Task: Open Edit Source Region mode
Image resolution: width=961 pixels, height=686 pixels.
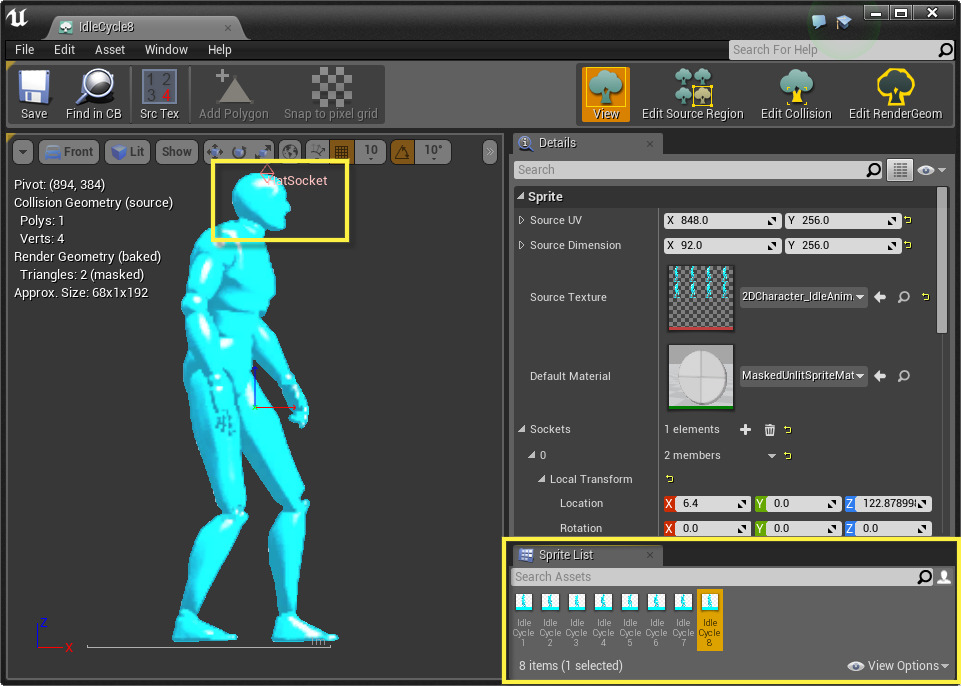Action: pos(692,88)
